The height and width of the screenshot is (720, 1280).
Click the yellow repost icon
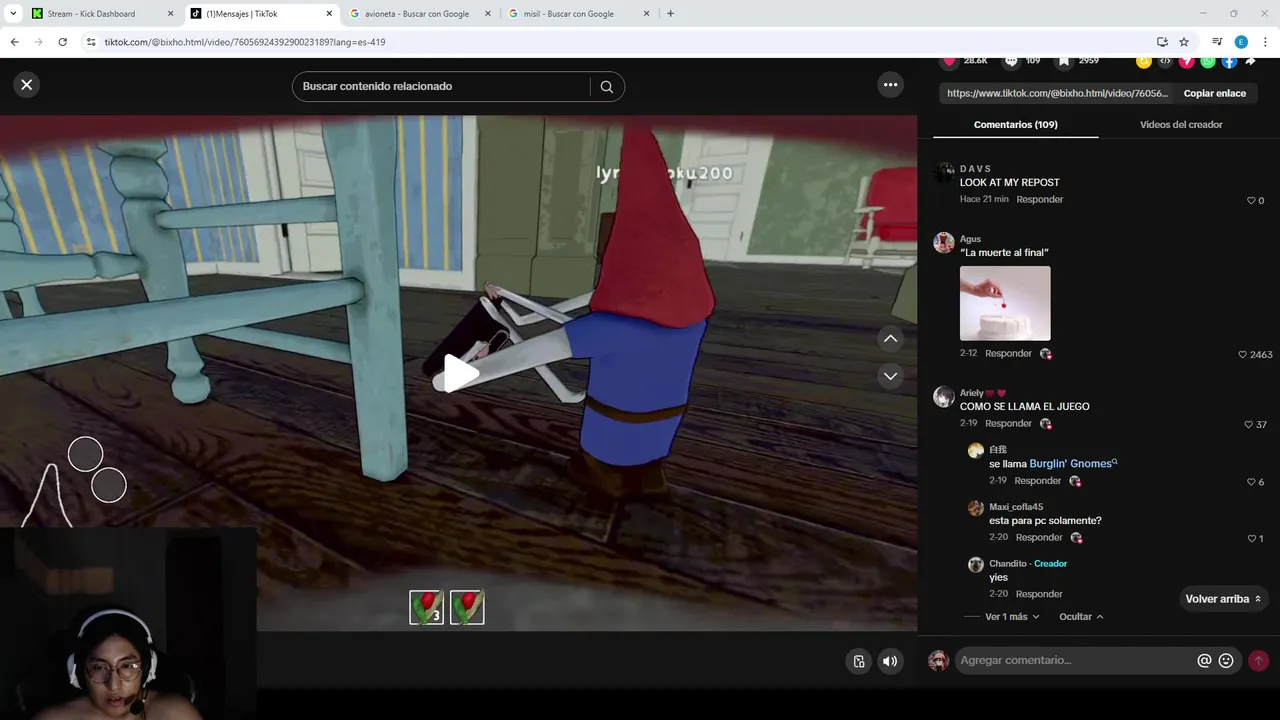(x=1143, y=62)
